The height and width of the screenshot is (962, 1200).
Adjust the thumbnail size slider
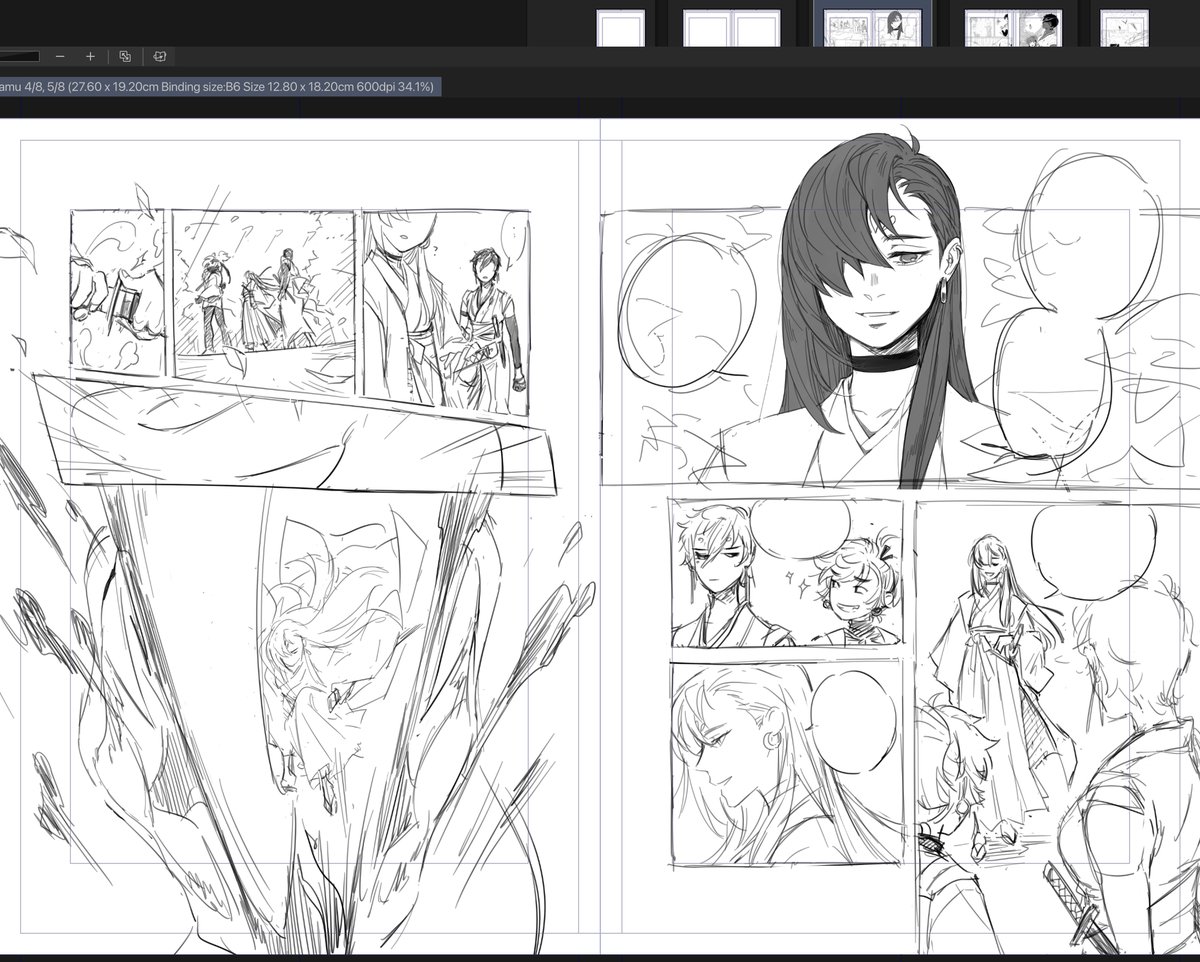pyautogui.click(x=20, y=57)
